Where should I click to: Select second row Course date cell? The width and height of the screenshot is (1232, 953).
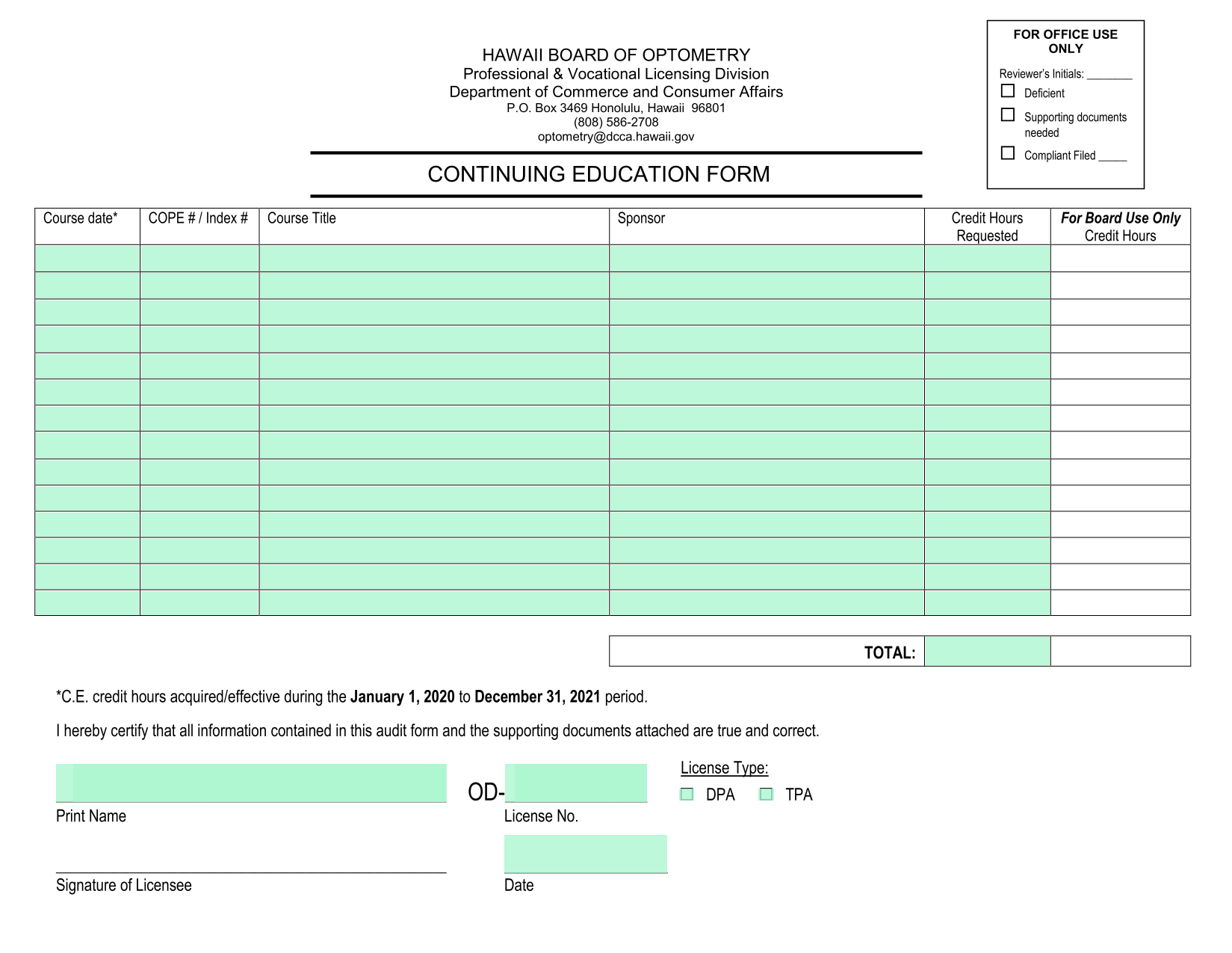pos(87,286)
